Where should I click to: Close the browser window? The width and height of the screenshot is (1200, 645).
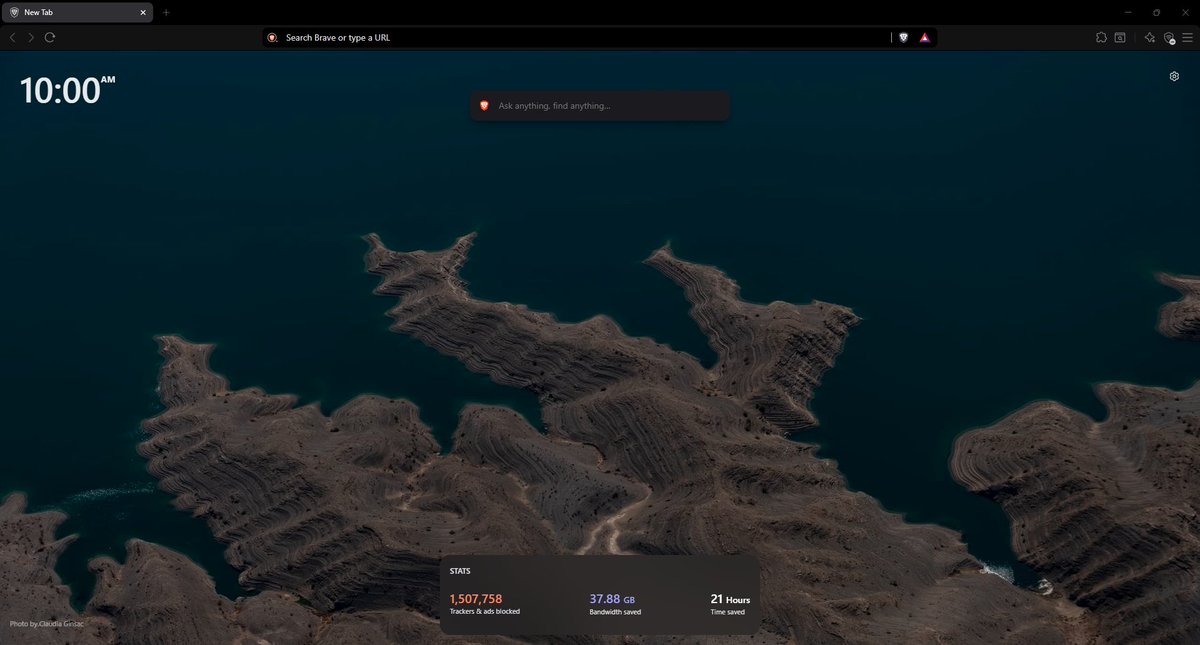coord(1186,12)
